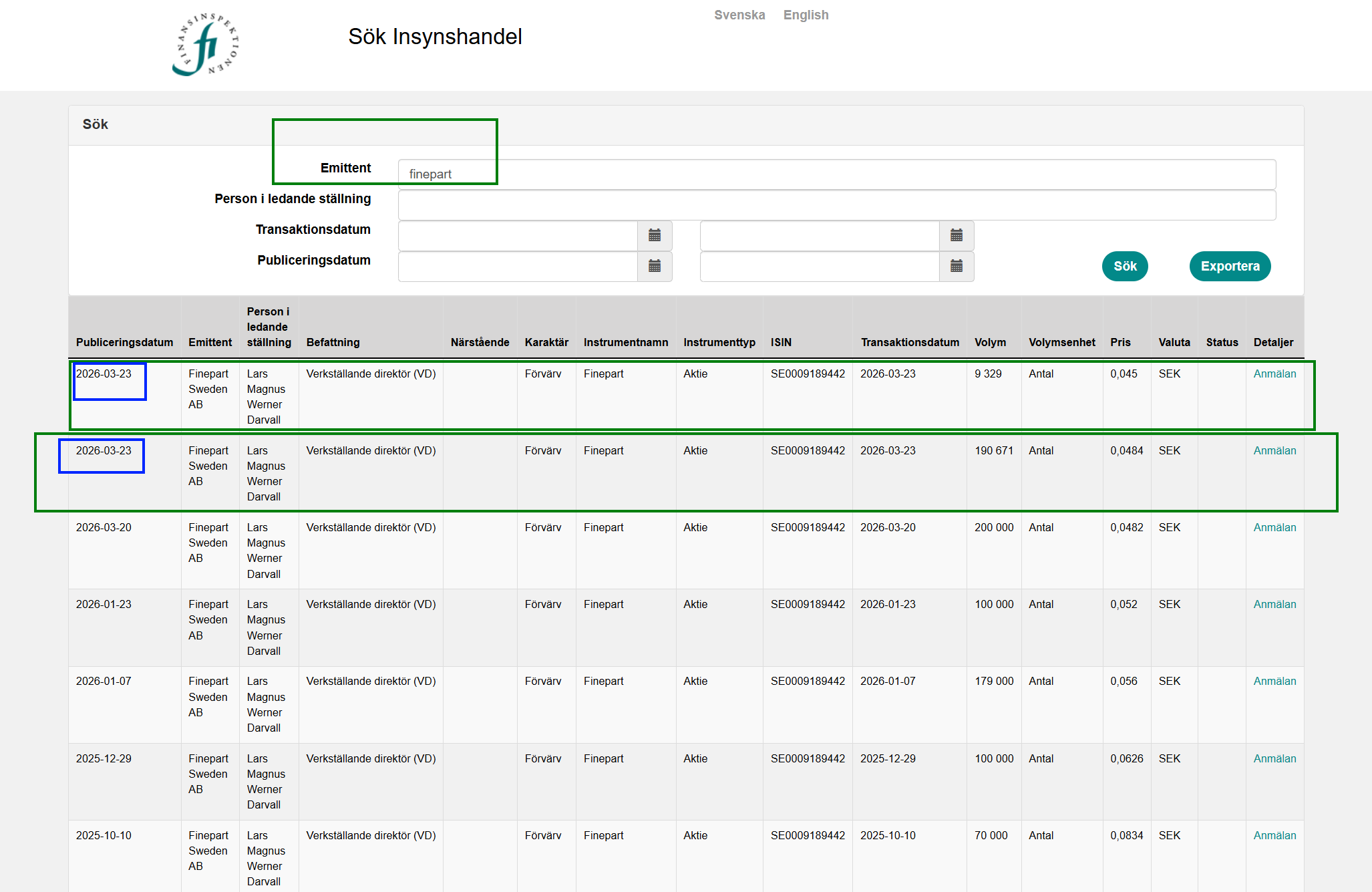Viewport: 1372px width, 892px height.
Task: Switch language to Svenska
Action: click(739, 15)
